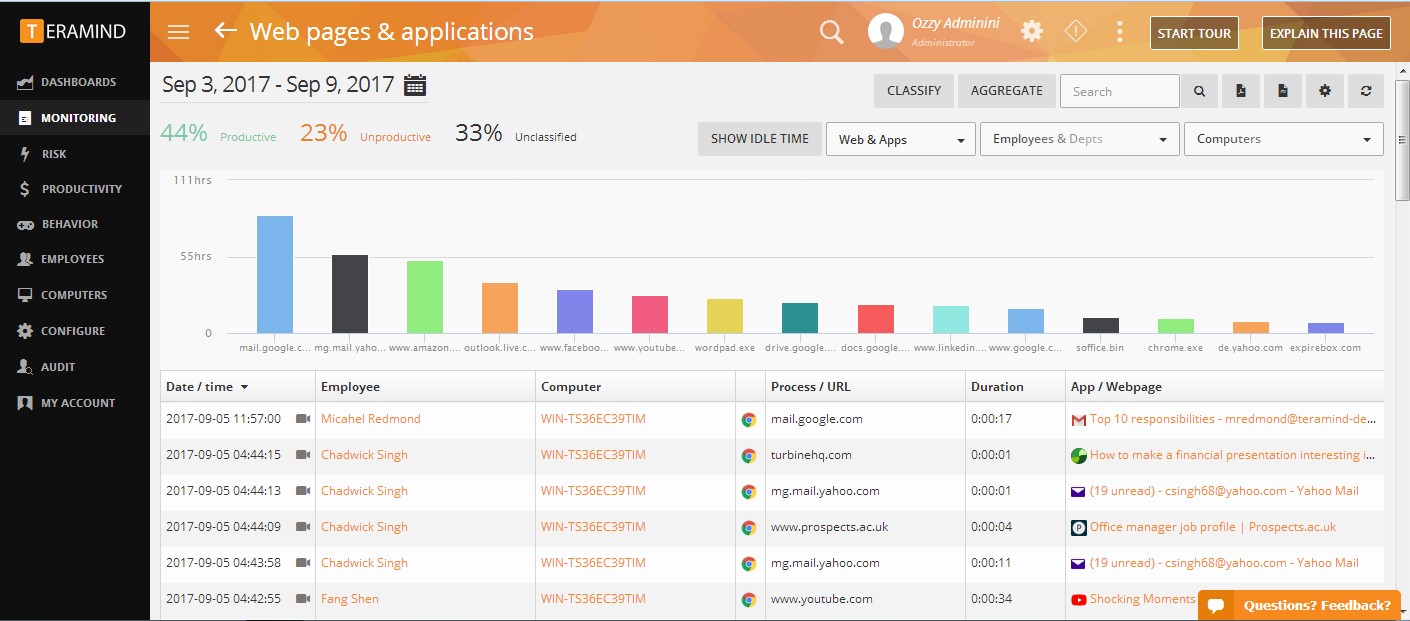Open the Web & Apps dropdown
This screenshot has width=1410, height=621.
[x=901, y=139]
